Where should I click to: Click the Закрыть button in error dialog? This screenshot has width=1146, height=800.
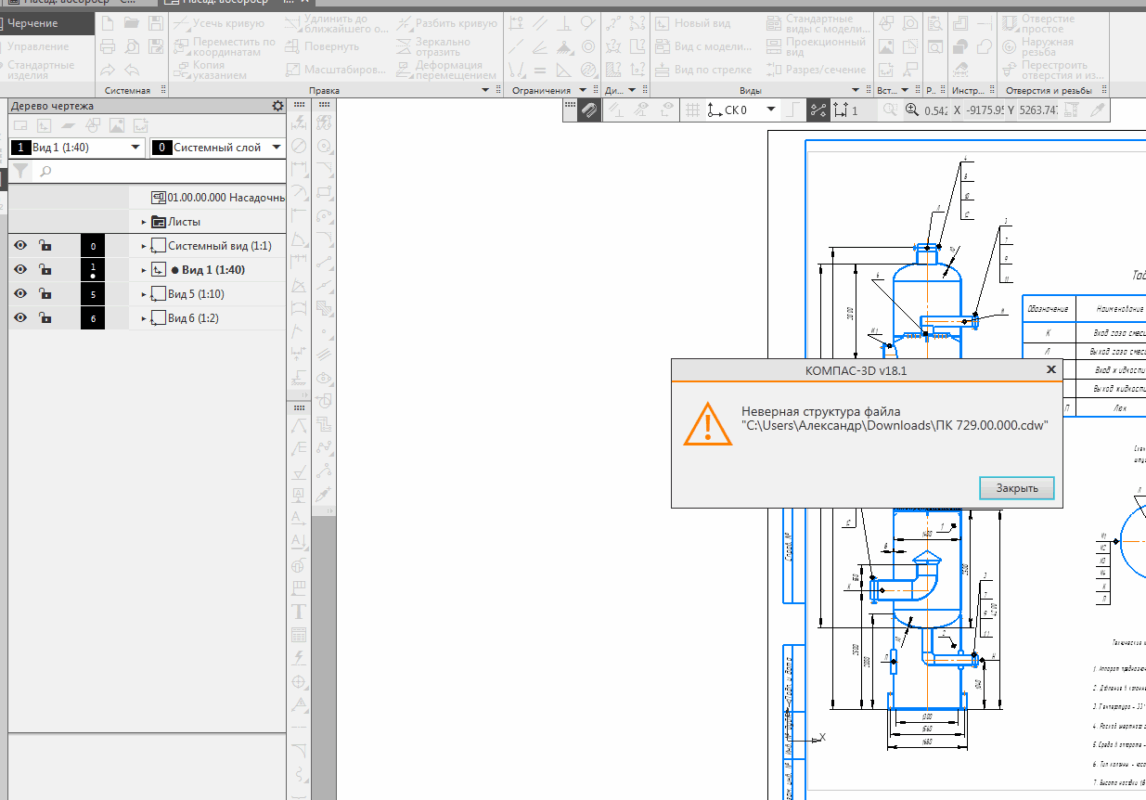point(1017,489)
